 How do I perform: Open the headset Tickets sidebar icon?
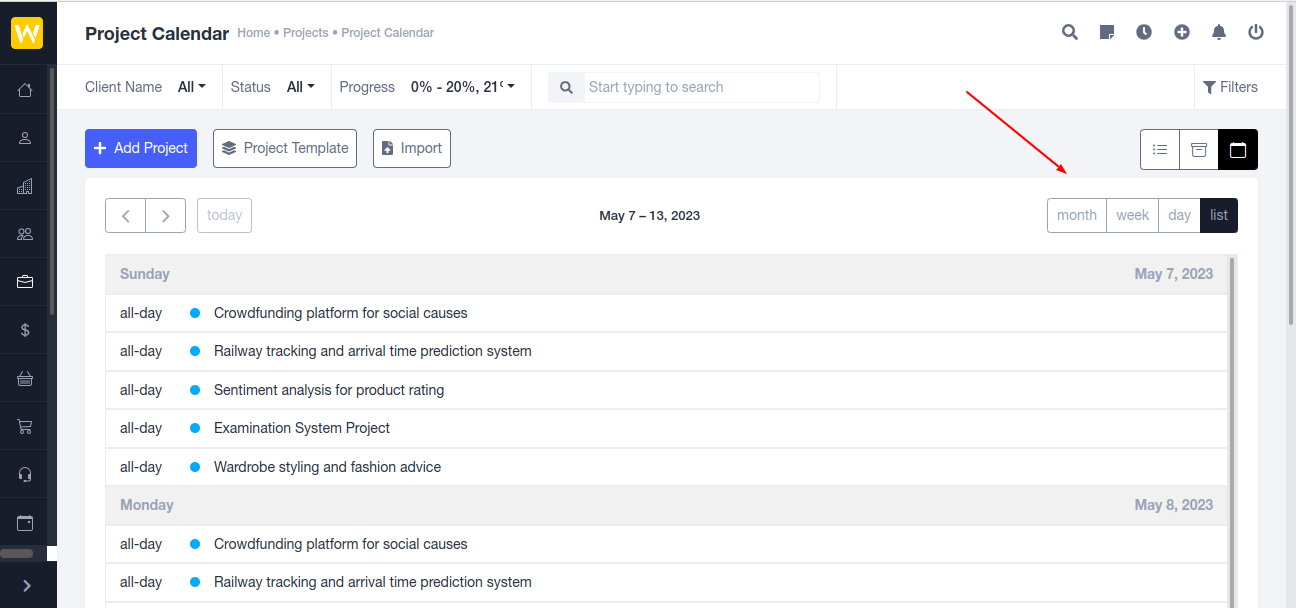(26, 474)
